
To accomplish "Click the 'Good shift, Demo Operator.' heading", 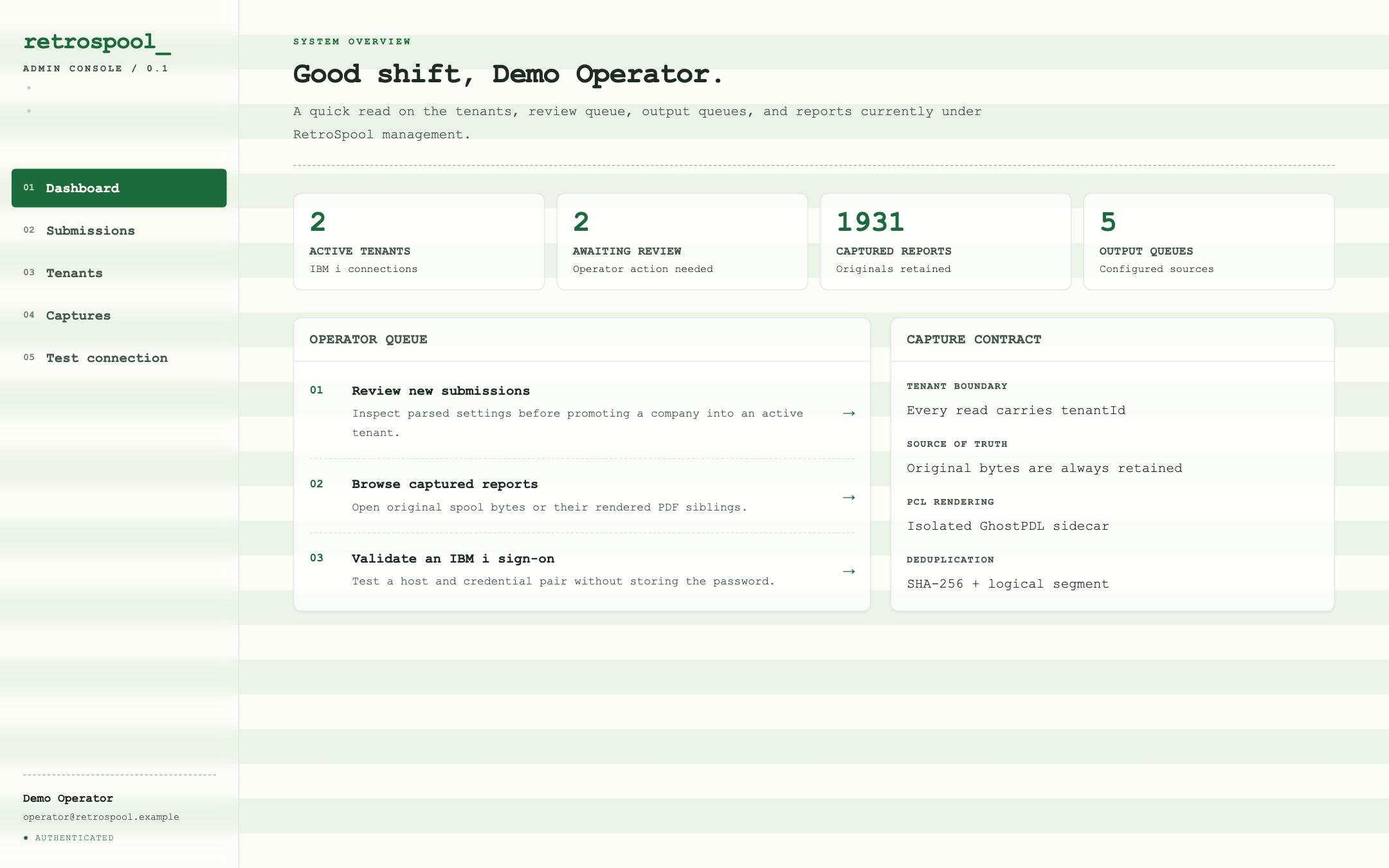I will pyautogui.click(x=508, y=74).
